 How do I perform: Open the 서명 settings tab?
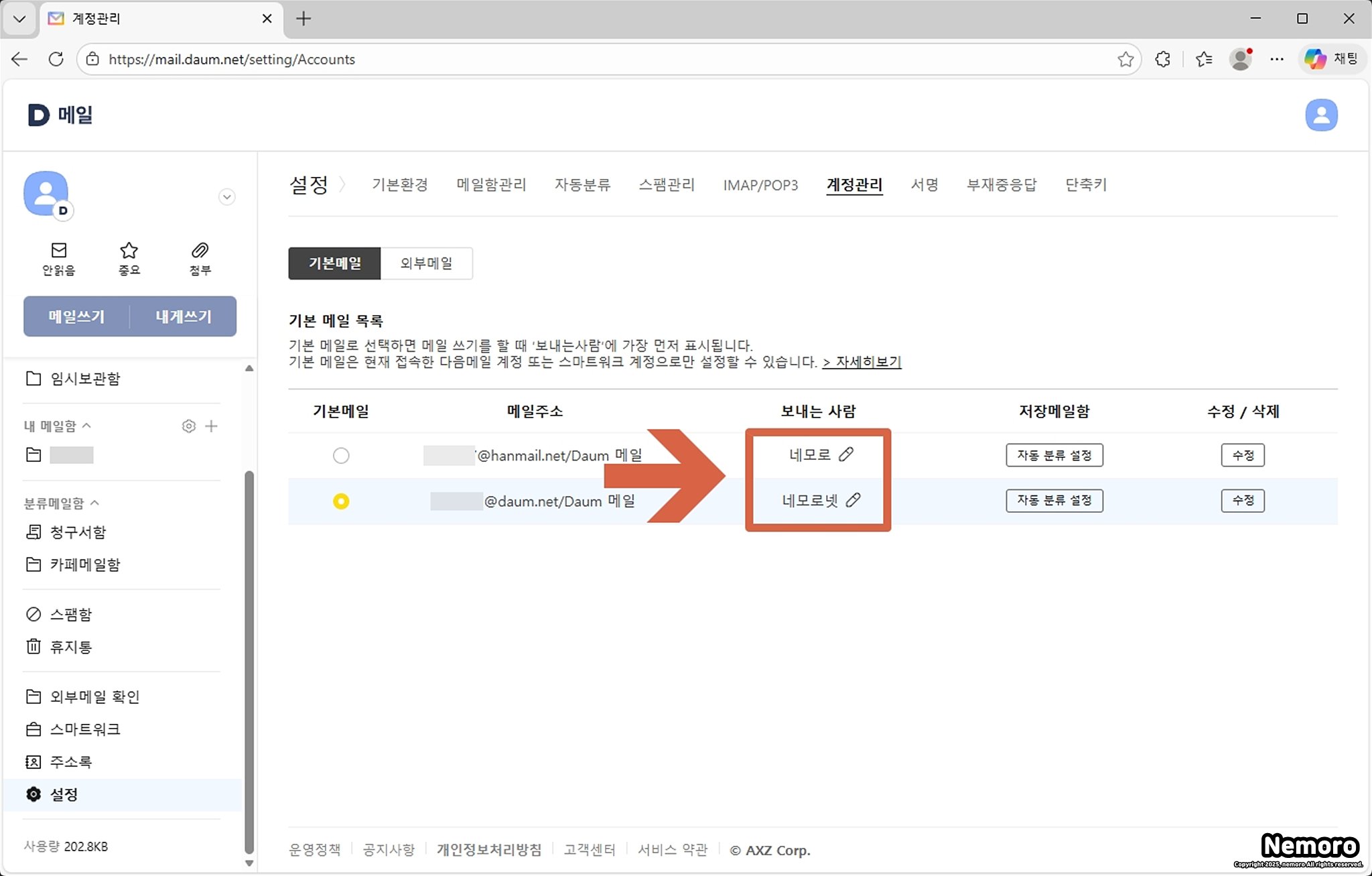[924, 184]
